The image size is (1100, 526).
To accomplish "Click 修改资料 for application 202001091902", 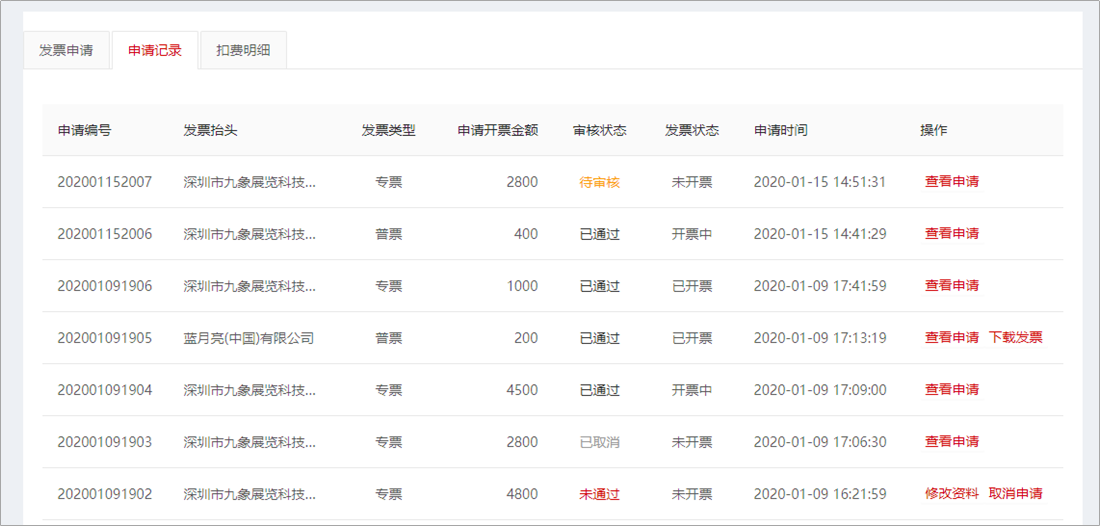I will (x=952, y=493).
